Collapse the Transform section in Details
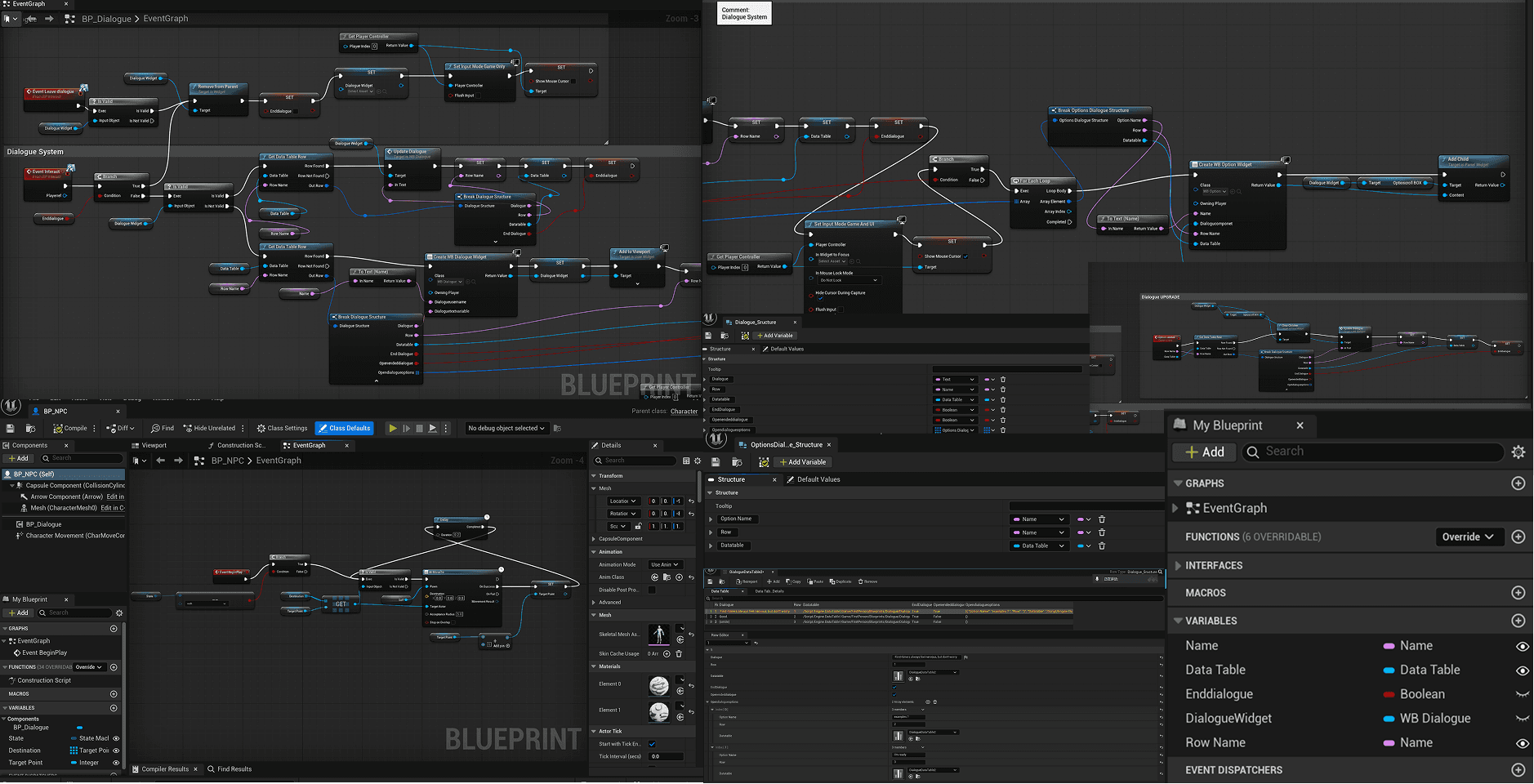Screen dimensions: 1534x784 [594, 475]
